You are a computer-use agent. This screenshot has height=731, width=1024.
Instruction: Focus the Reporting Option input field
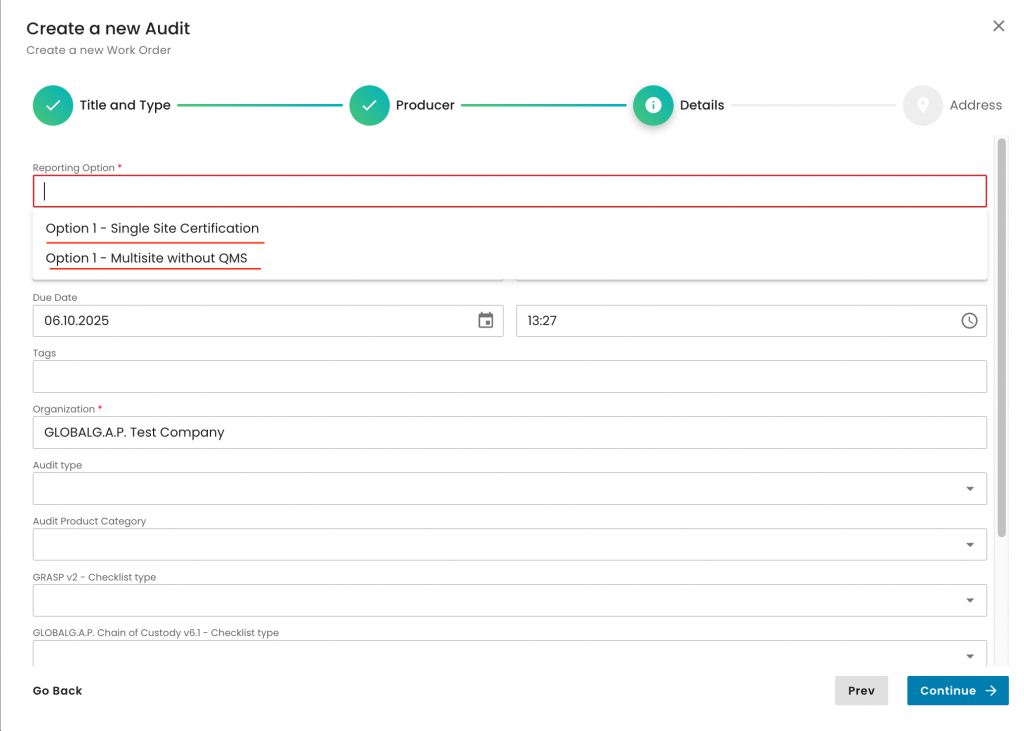509,192
